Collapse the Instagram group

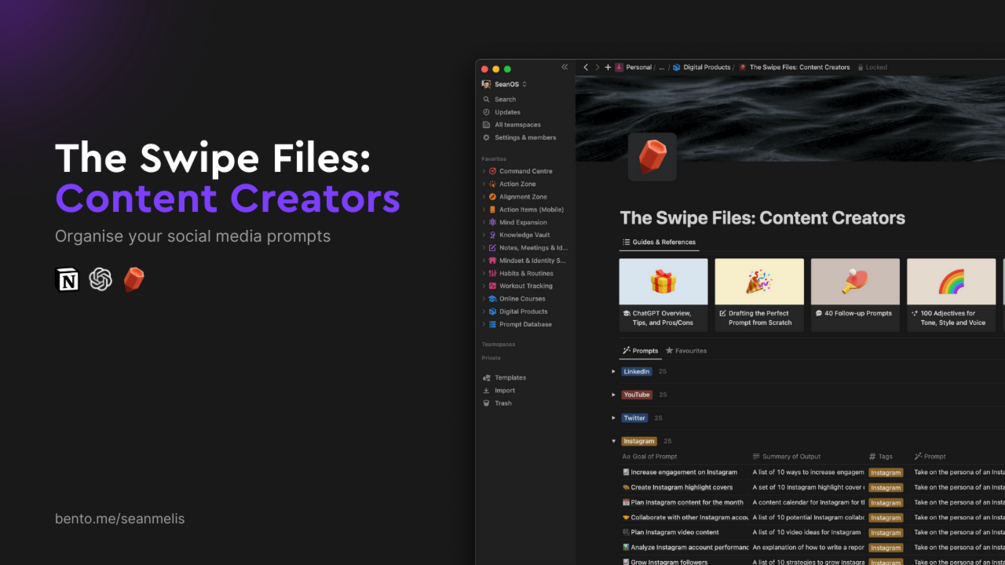click(x=613, y=441)
